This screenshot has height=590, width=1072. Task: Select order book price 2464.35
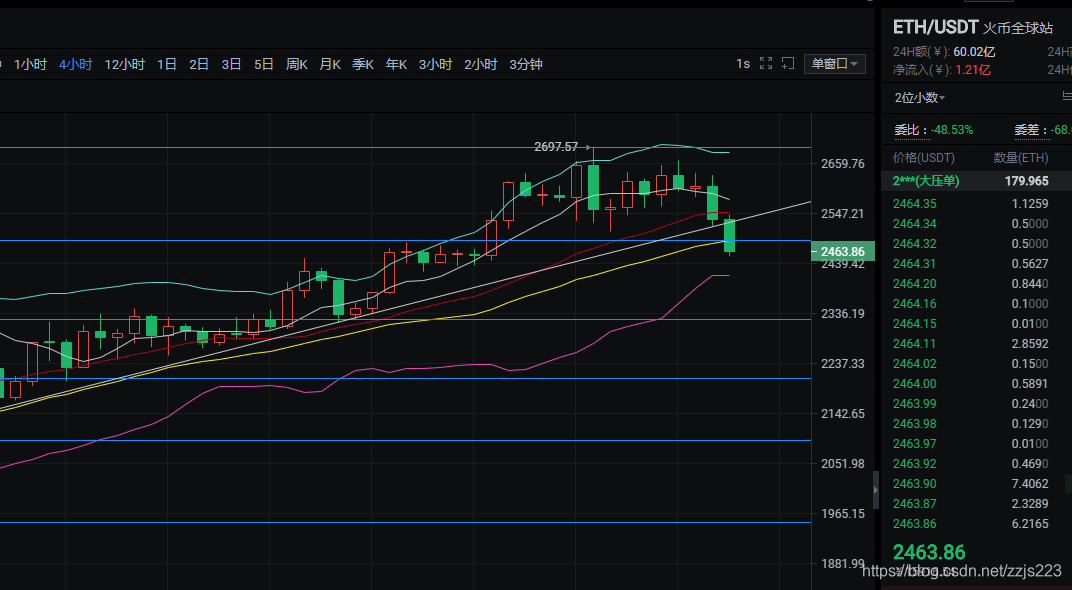click(915, 204)
